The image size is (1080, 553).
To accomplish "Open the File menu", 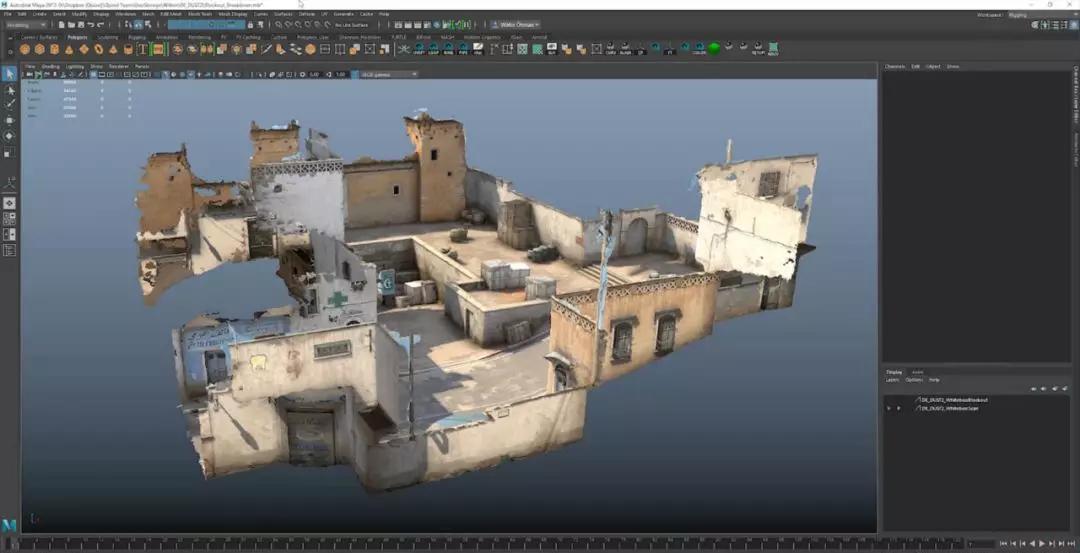I will (x=8, y=14).
